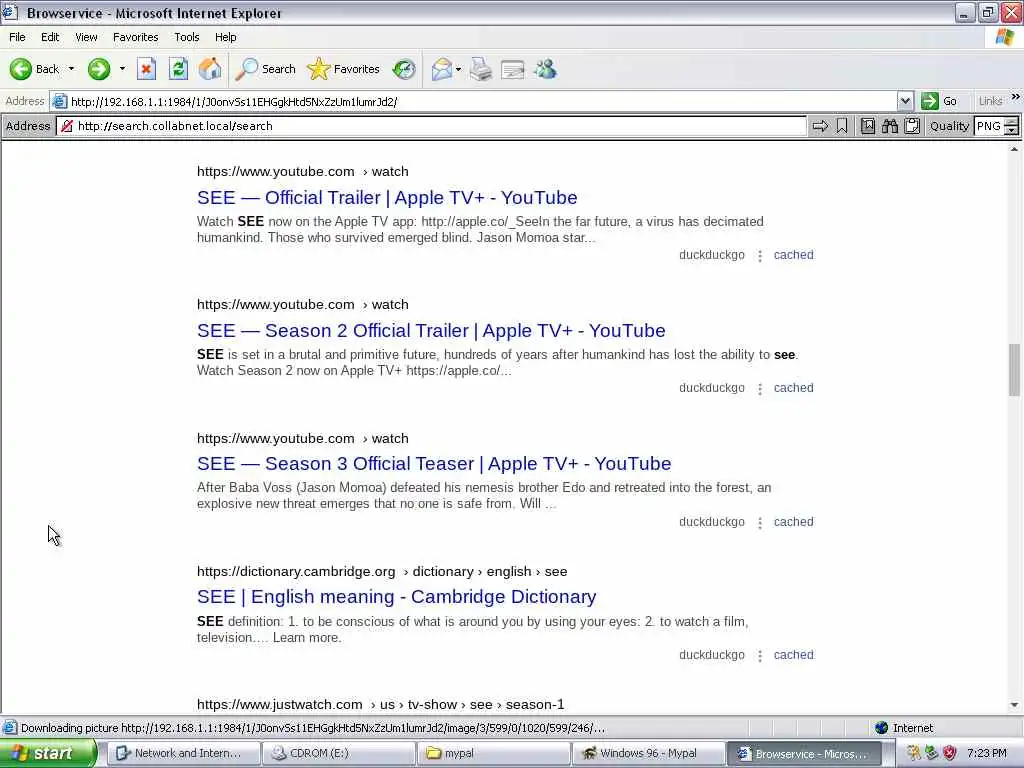Switch to CDROM (E:) taskbar item

tap(338, 754)
